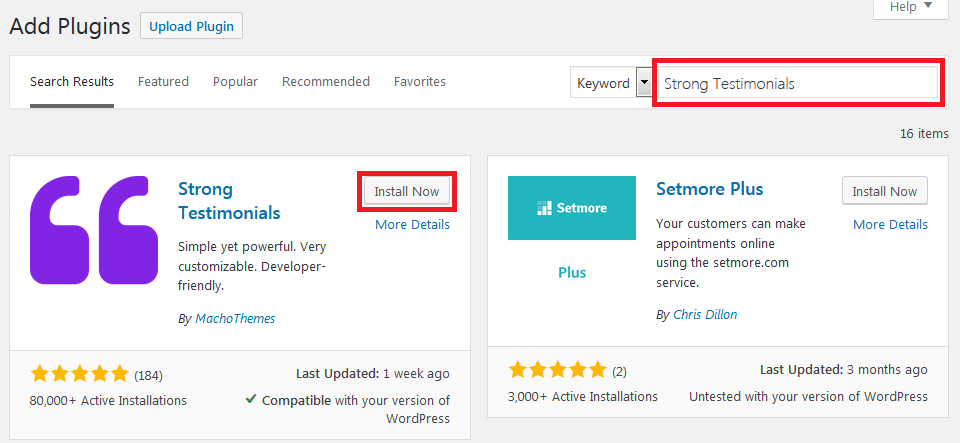The width and height of the screenshot is (960, 443).
Task: Open More Details for Setmore Plus
Action: tap(890, 225)
